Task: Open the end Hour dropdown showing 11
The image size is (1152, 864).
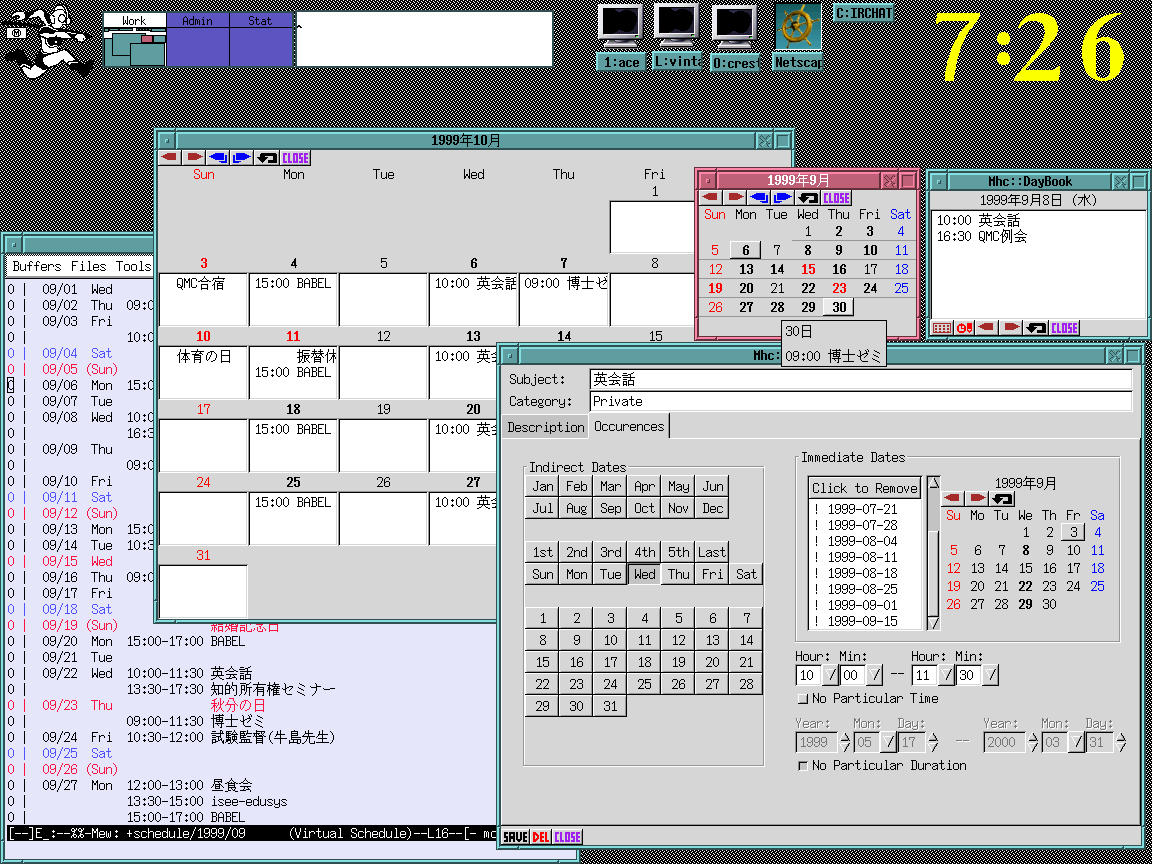Action: (946, 674)
